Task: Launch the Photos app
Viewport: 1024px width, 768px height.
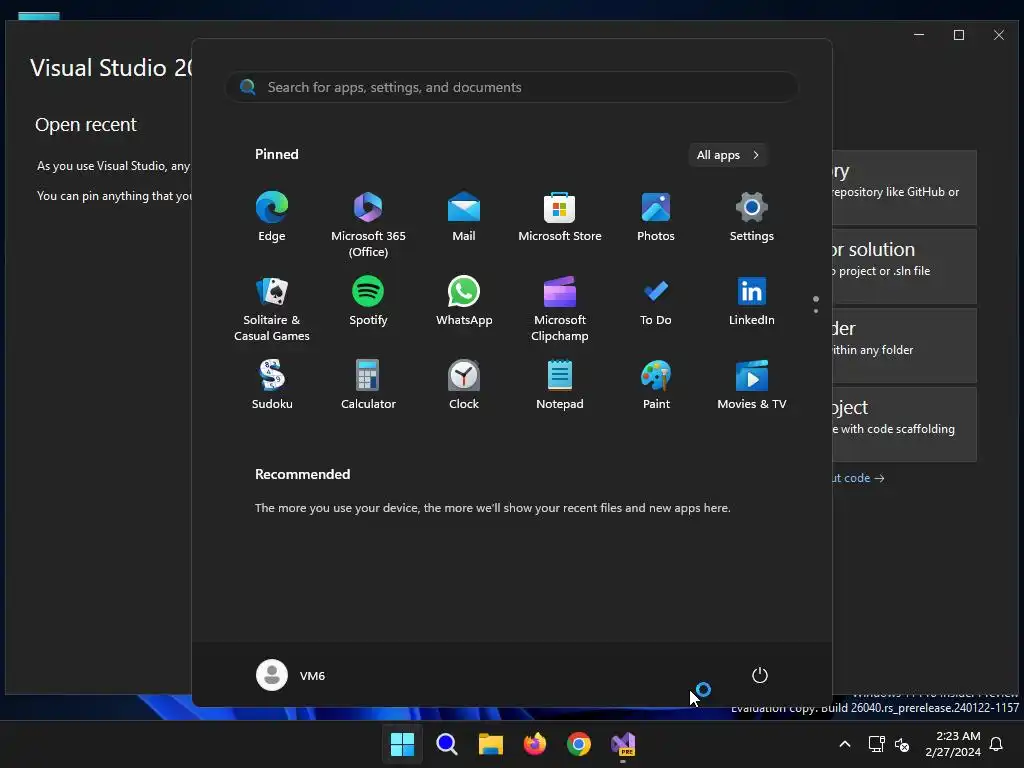Action: pyautogui.click(x=656, y=217)
